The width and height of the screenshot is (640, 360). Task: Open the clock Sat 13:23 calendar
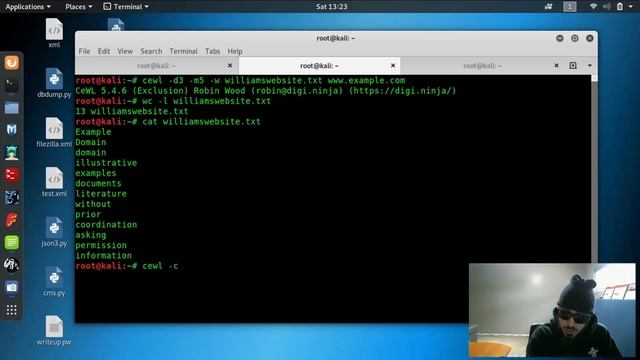331,7
